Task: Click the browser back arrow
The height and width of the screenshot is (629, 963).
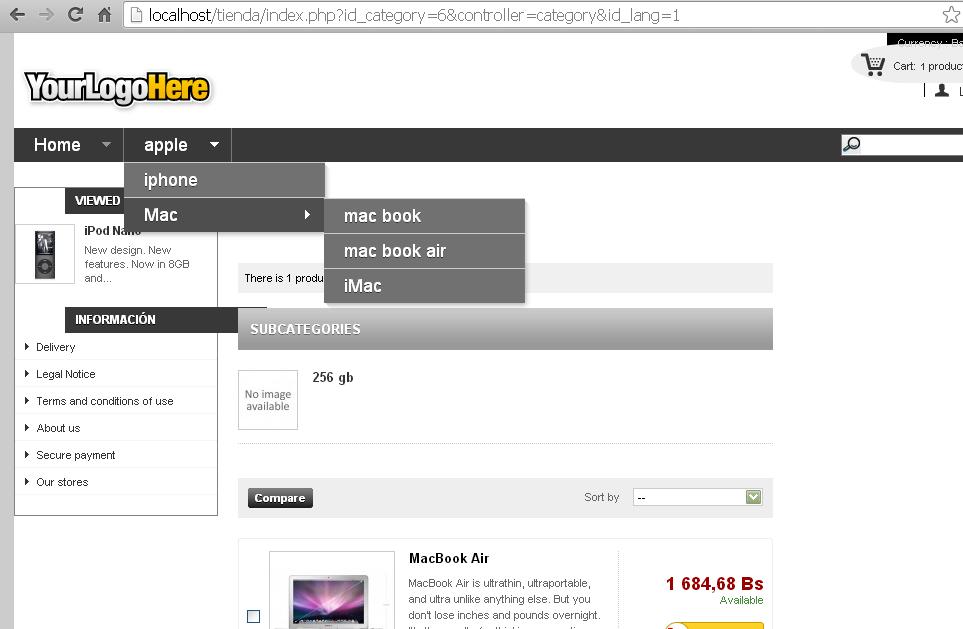Action: (x=17, y=15)
